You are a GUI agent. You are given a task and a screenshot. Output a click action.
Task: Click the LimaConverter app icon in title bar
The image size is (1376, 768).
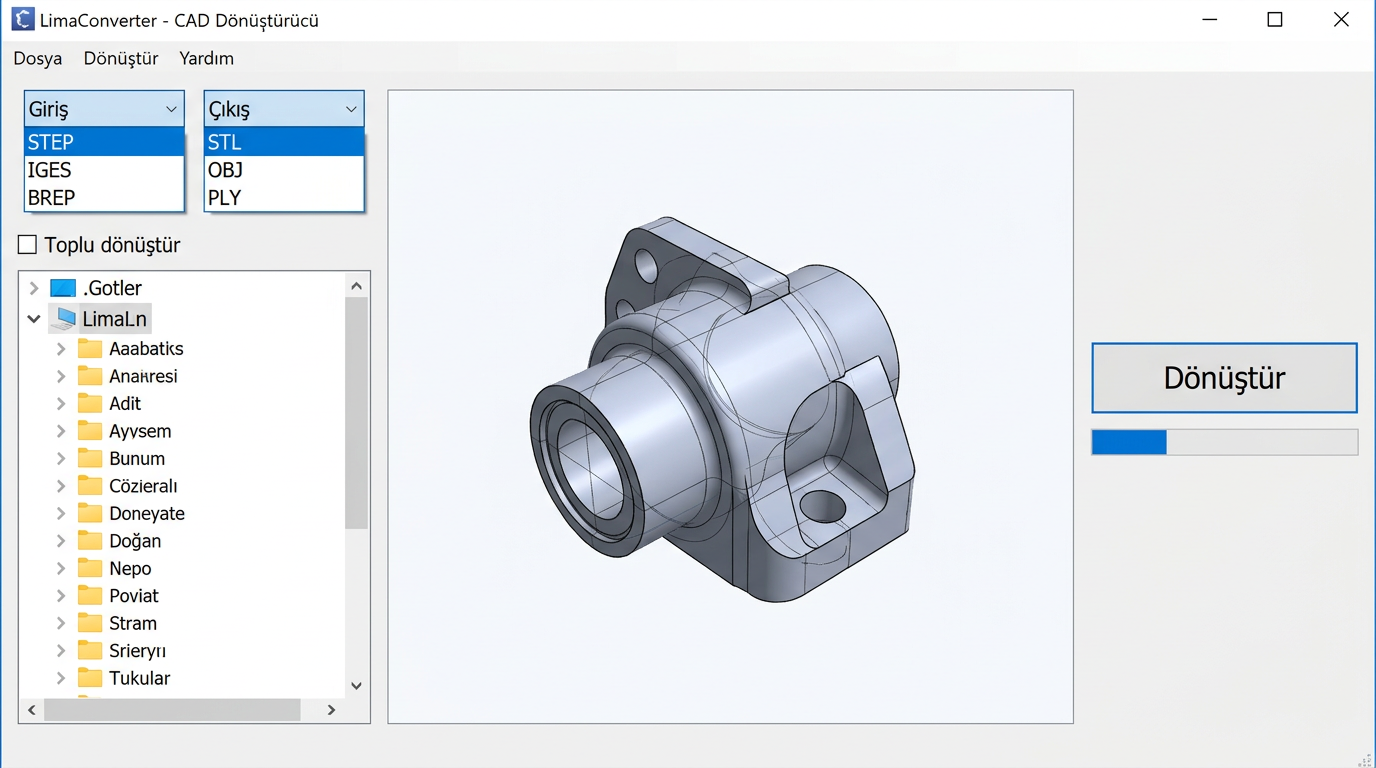[x=23, y=19]
